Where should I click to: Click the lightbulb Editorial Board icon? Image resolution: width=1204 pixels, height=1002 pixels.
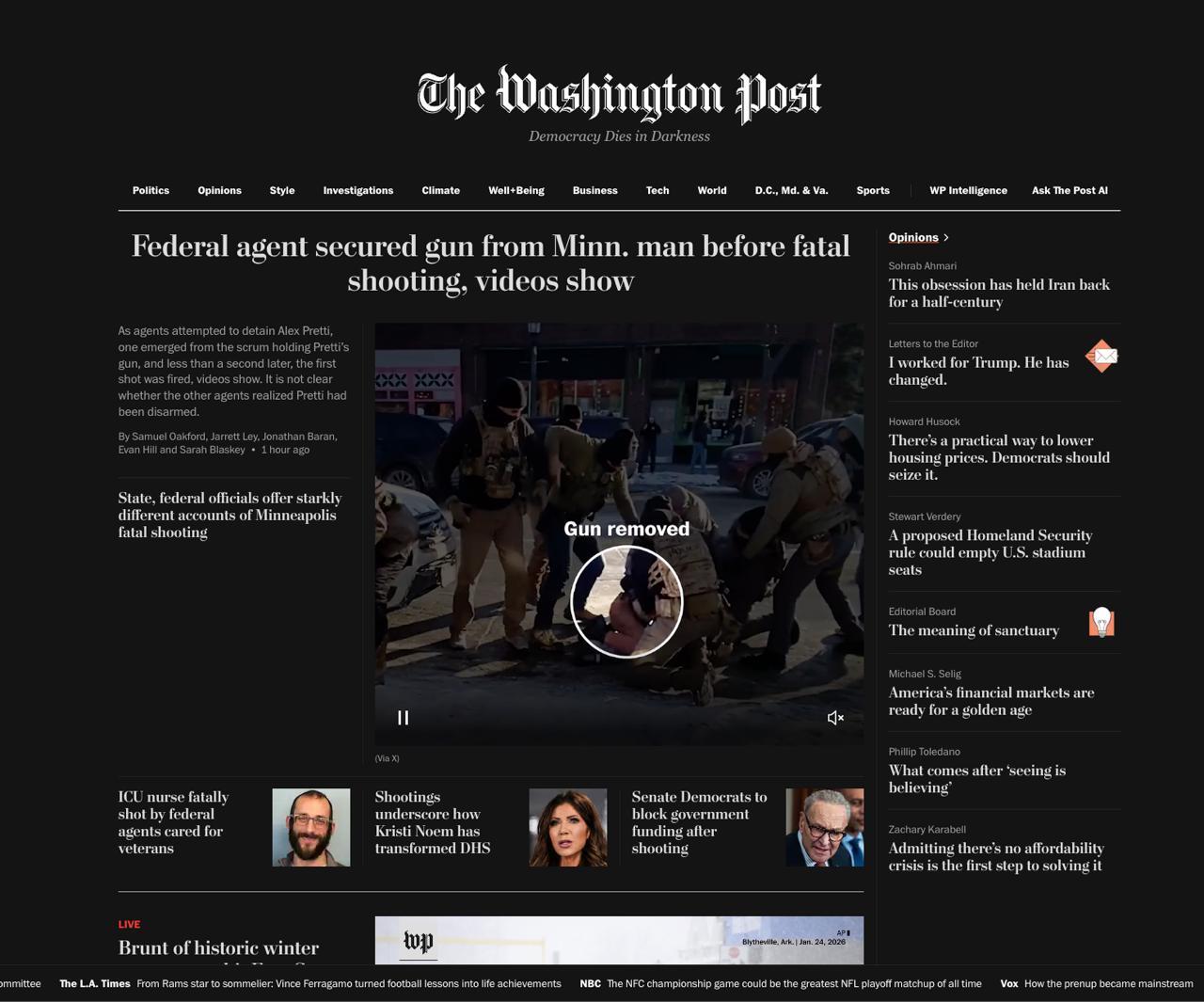pos(1101,623)
